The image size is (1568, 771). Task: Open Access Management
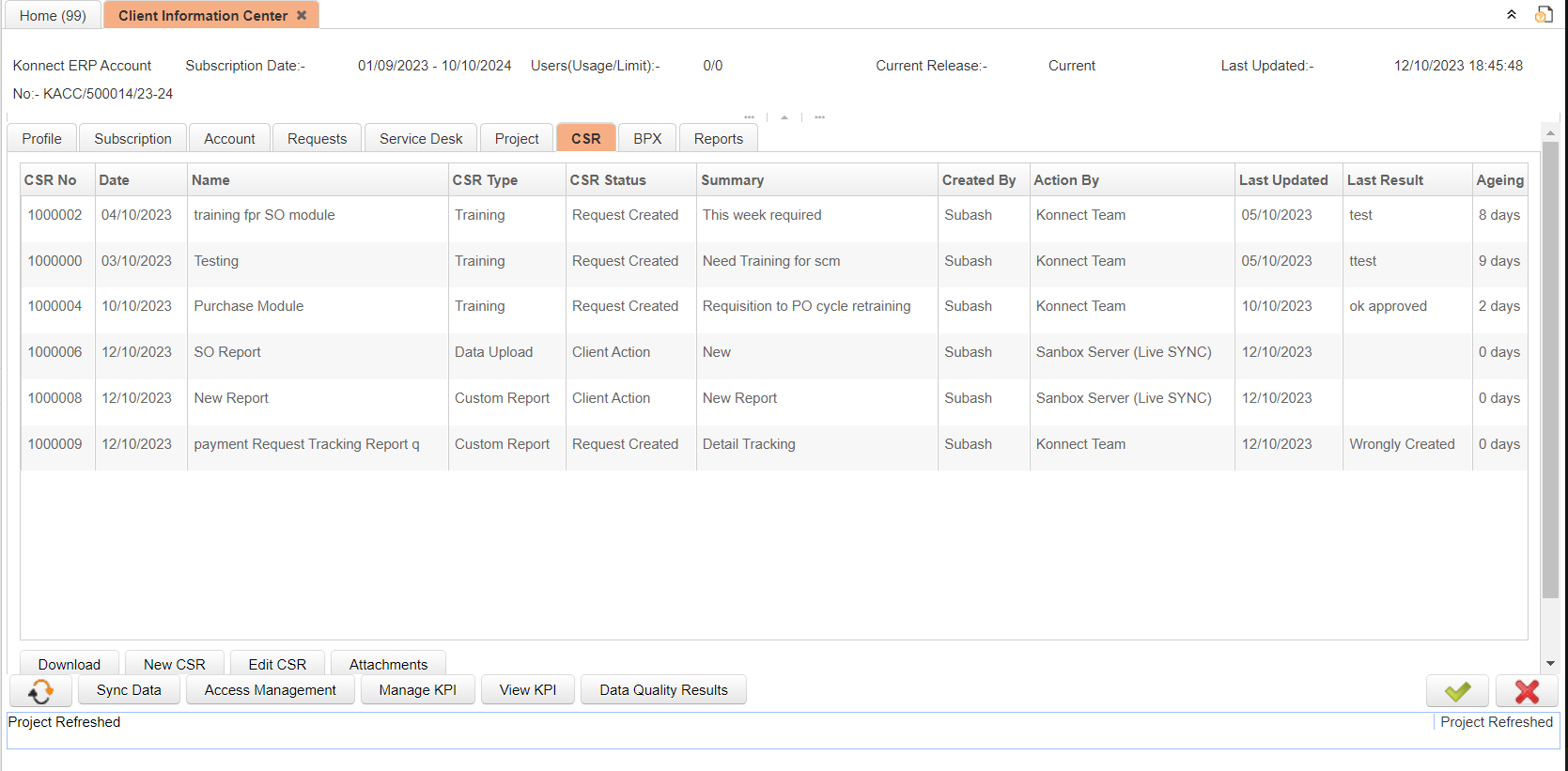point(270,690)
